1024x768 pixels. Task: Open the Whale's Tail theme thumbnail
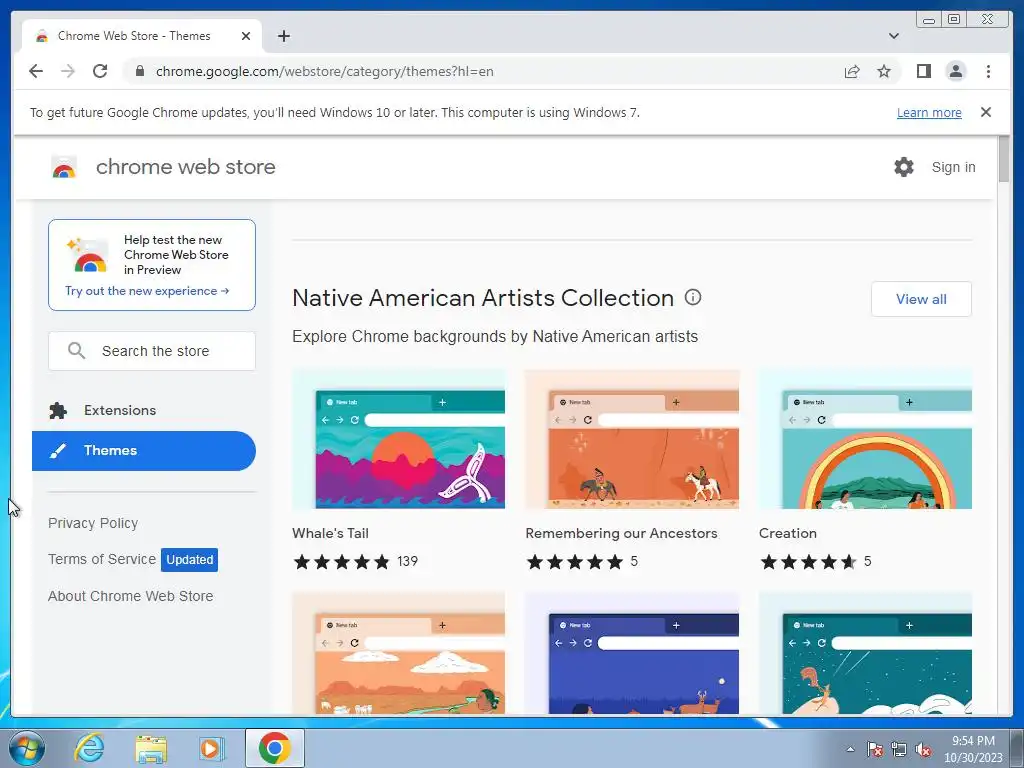click(x=398, y=440)
